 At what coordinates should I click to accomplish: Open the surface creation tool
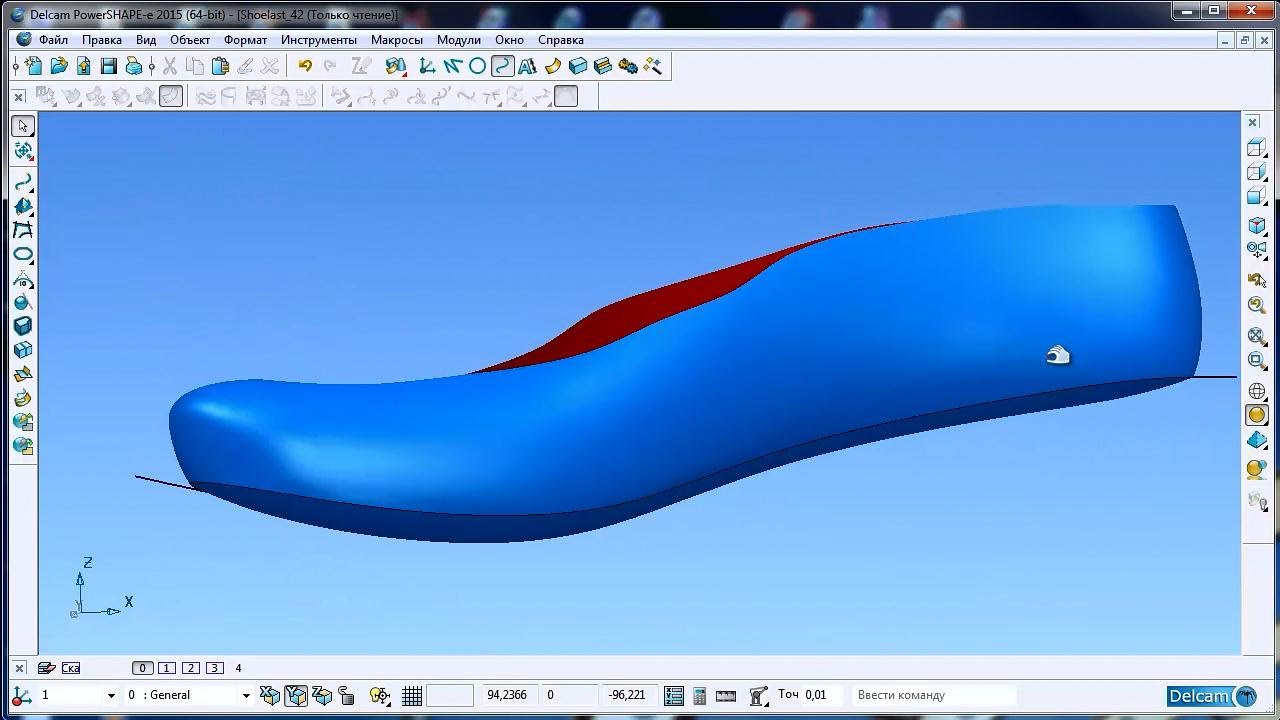(553, 66)
